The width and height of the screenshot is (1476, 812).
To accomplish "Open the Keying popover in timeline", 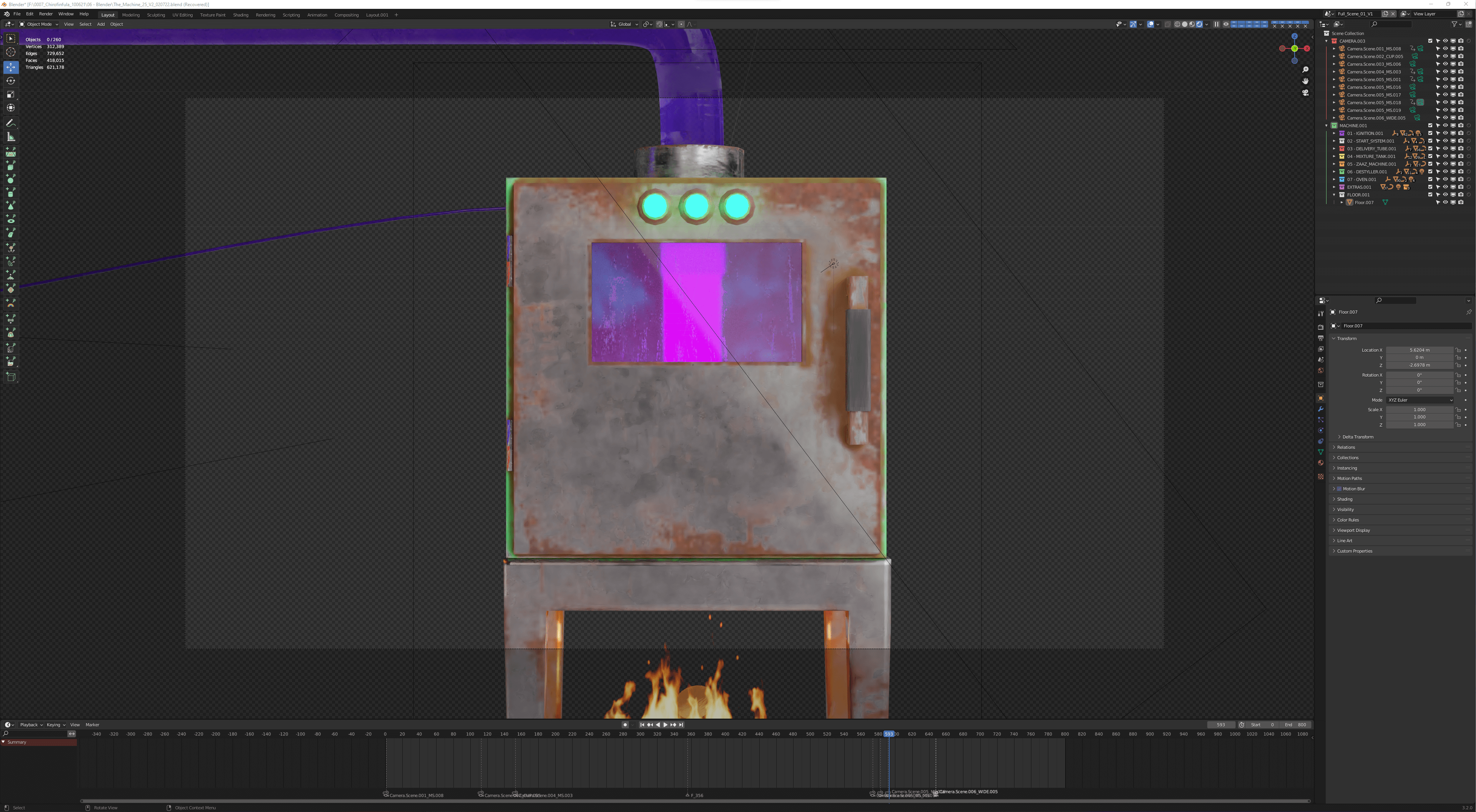I will 56,725.
